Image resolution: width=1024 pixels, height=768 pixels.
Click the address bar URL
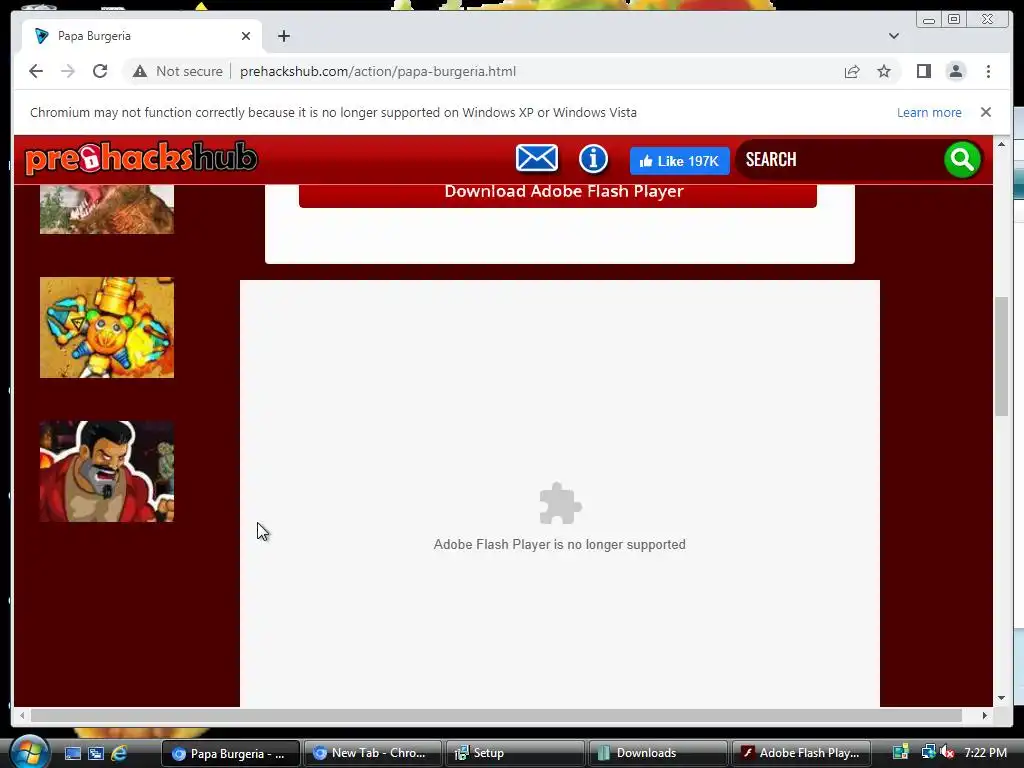pos(377,71)
